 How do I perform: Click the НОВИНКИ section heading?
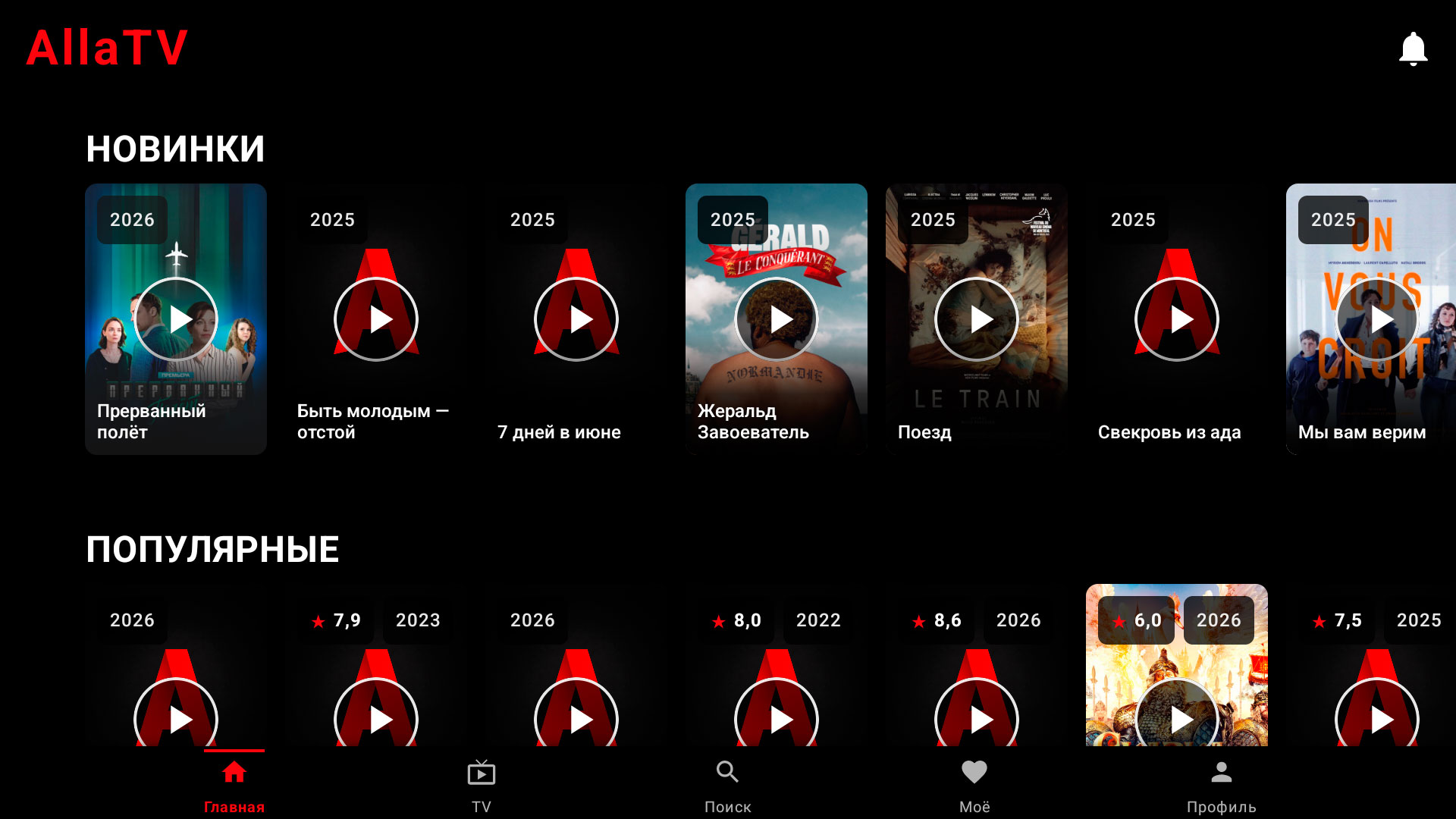click(x=175, y=149)
